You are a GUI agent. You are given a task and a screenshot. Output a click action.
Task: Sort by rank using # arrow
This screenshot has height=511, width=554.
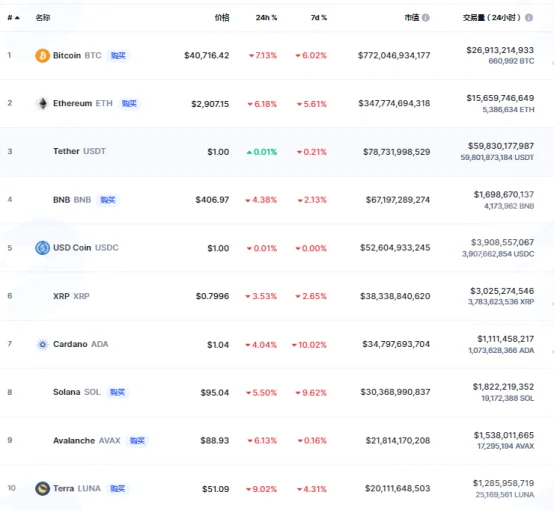[13, 18]
